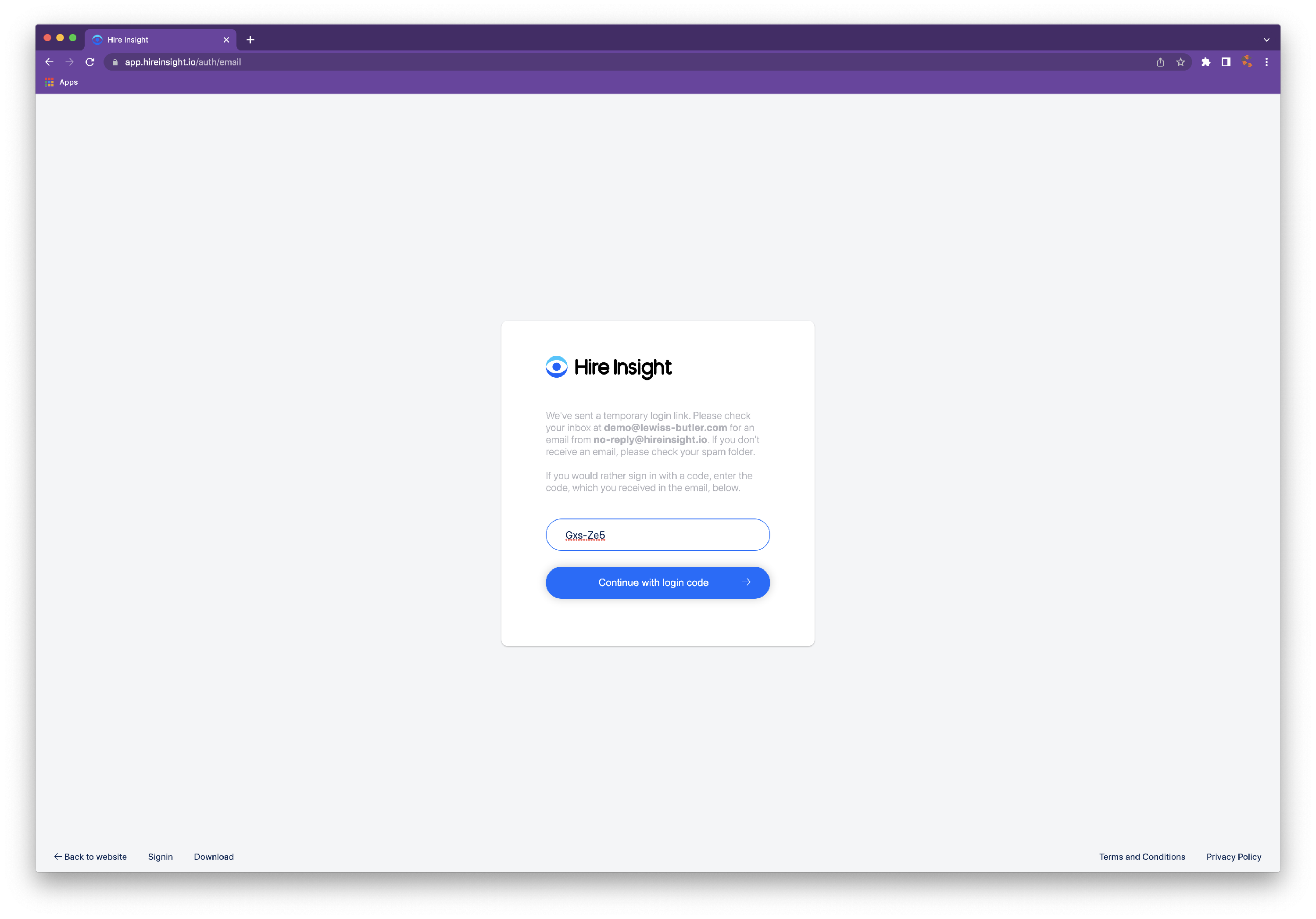Image resolution: width=1316 pixels, height=919 pixels.
Task: Open Chrome three-dot menu
Action: pyautogui.click(x=1267, y=62)
